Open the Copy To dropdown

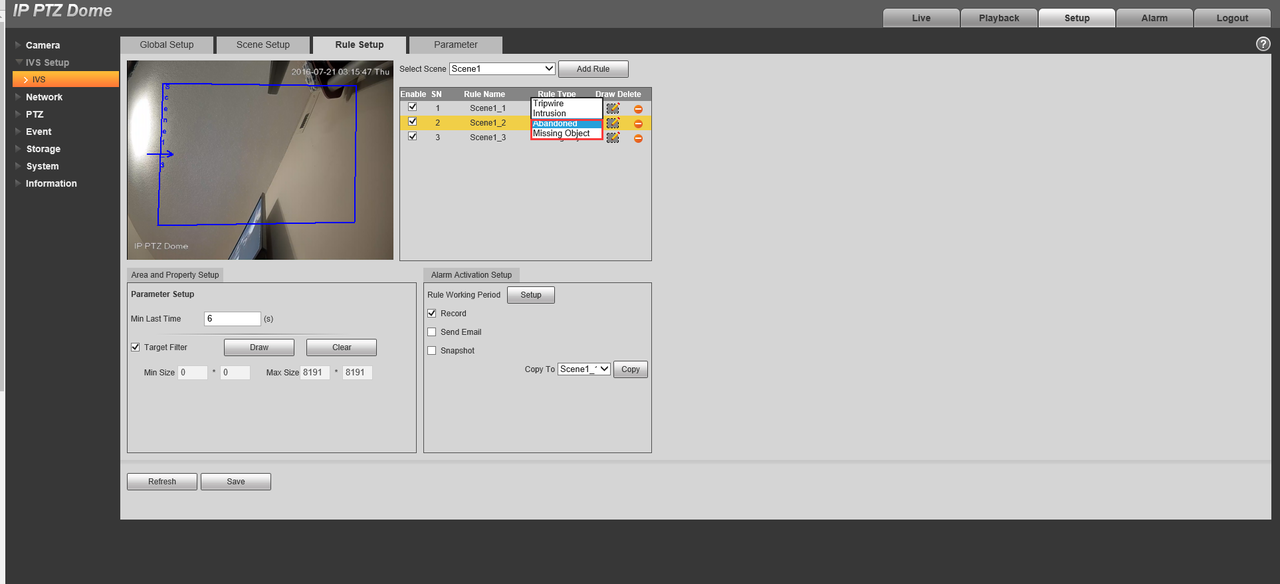point(584,369)
